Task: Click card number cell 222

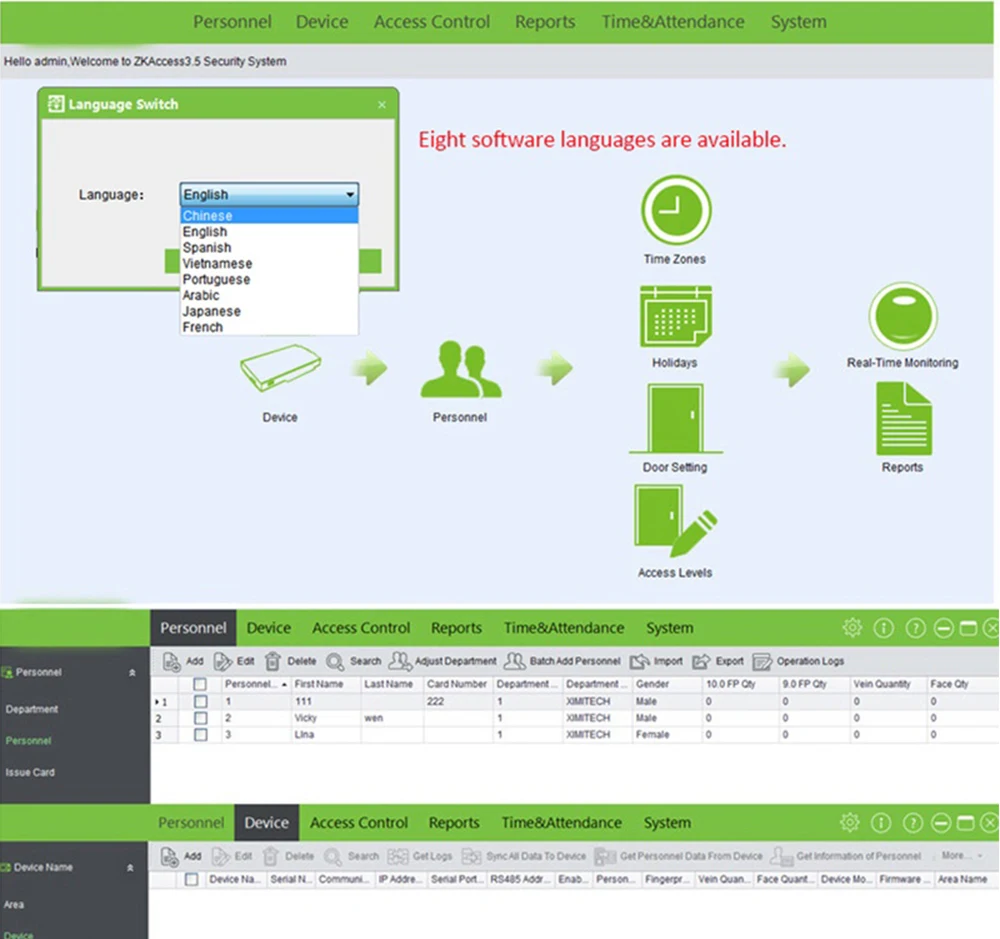Action: (x=459, y=702)
